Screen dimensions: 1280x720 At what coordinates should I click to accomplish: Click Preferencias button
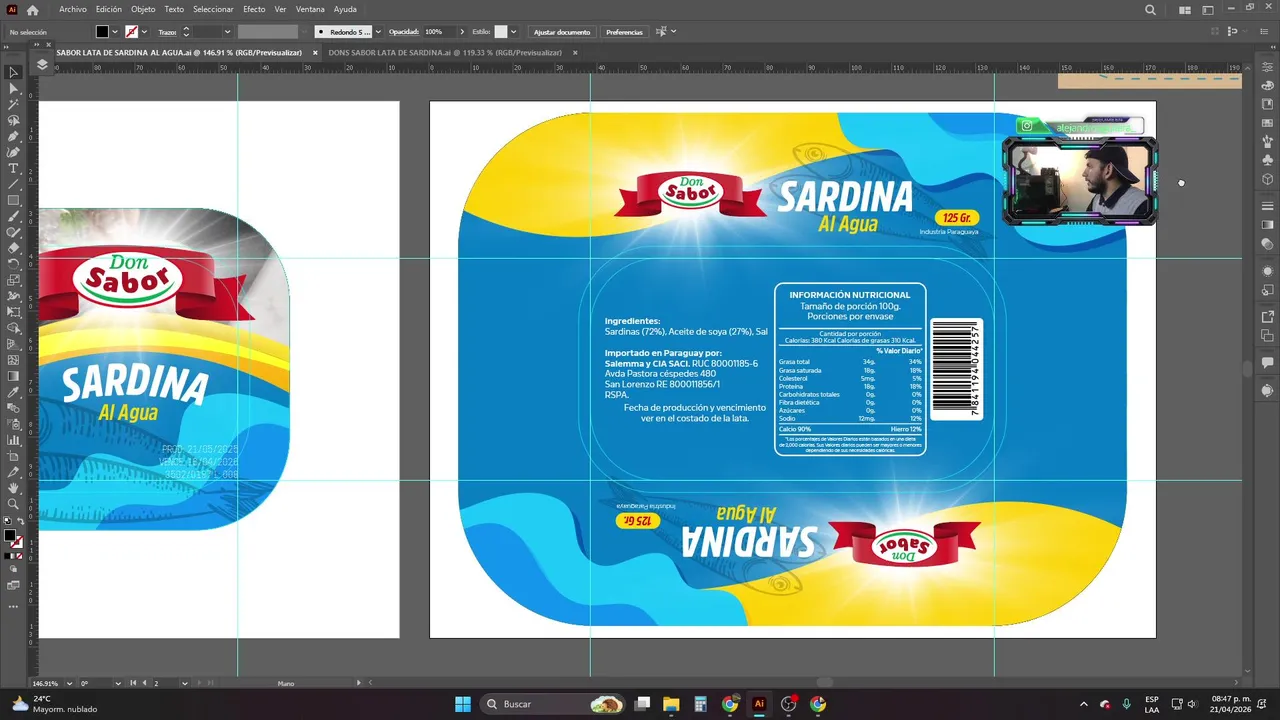(x=624, y=32)
